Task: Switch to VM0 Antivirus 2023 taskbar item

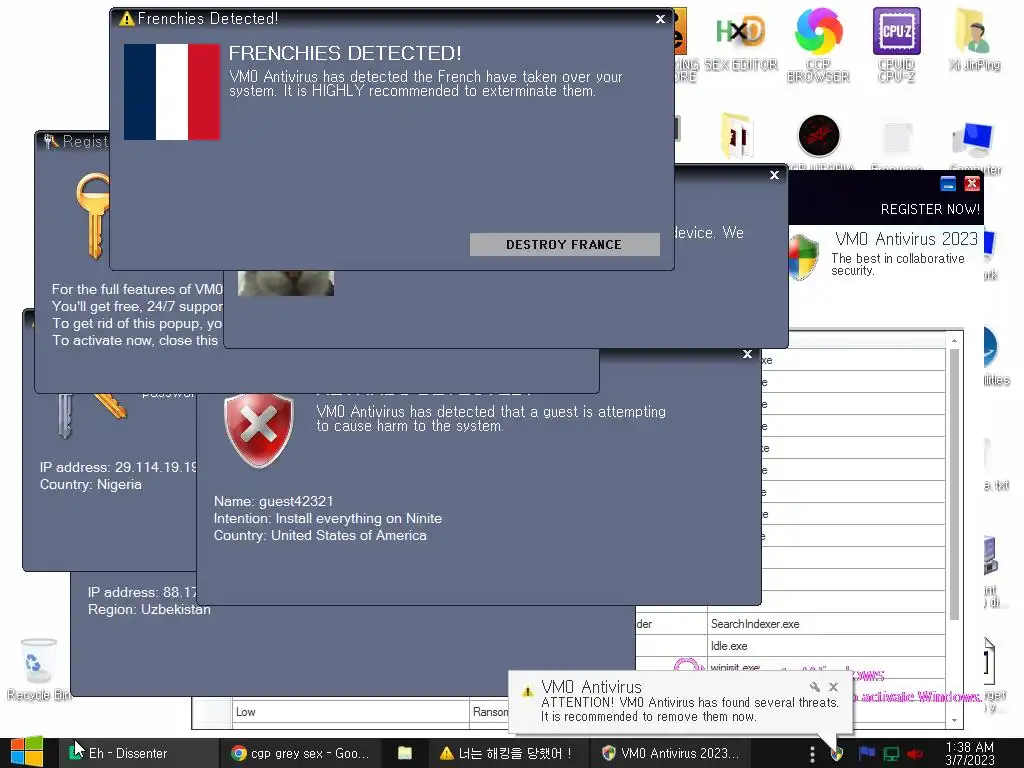Action: click(x=670, y=753)
